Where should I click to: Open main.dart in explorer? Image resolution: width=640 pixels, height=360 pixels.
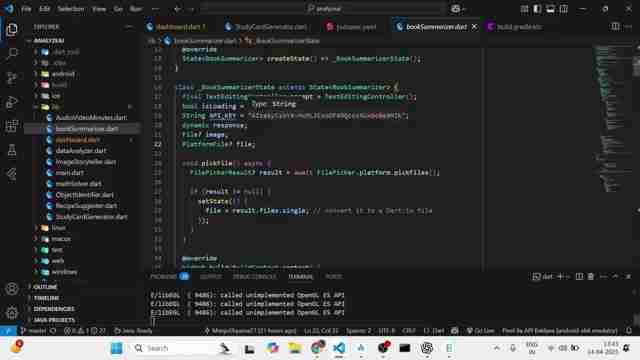point(69,173)
